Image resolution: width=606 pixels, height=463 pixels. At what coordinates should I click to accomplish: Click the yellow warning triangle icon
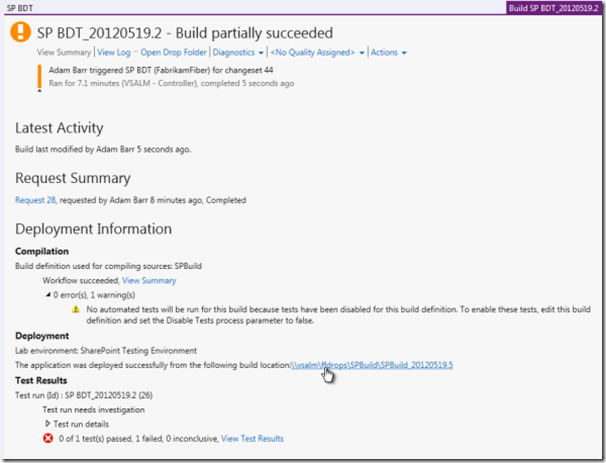click(76, 310)
